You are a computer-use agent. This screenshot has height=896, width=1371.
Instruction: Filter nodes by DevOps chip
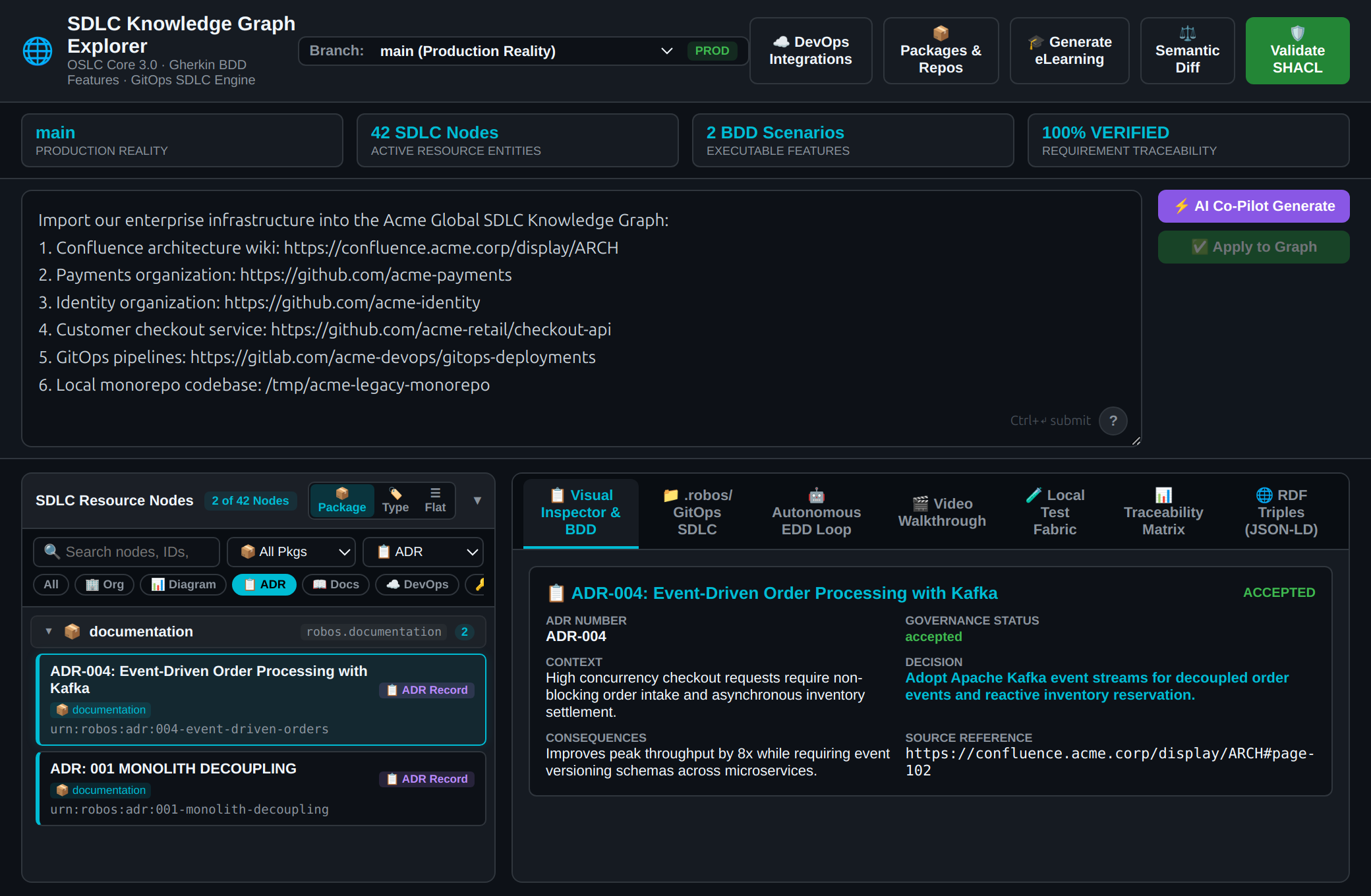417,584
